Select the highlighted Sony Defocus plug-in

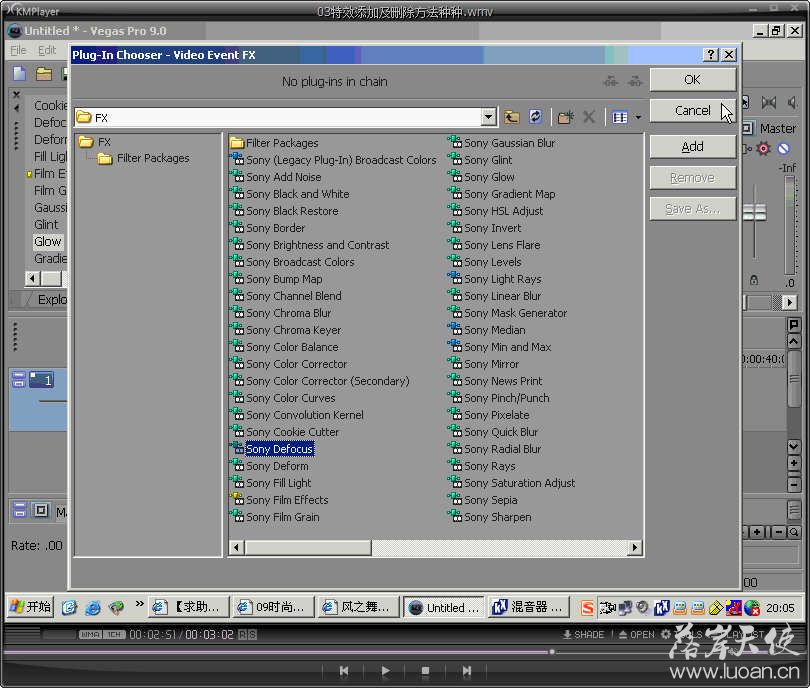(x=279, y=449)
